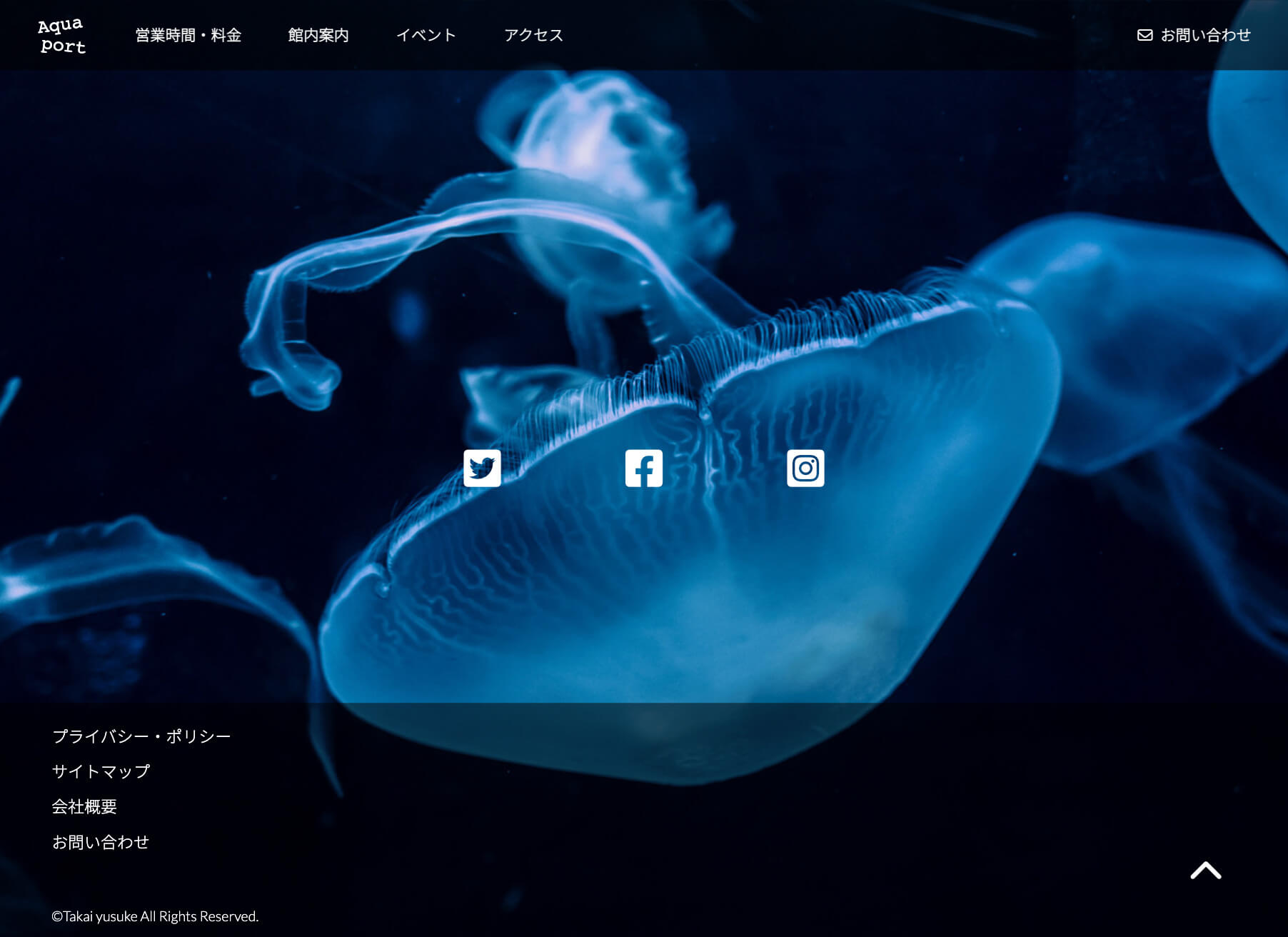Click the envelope icon in the header
Screen dimensions: 1288x937
point(1144,35)
